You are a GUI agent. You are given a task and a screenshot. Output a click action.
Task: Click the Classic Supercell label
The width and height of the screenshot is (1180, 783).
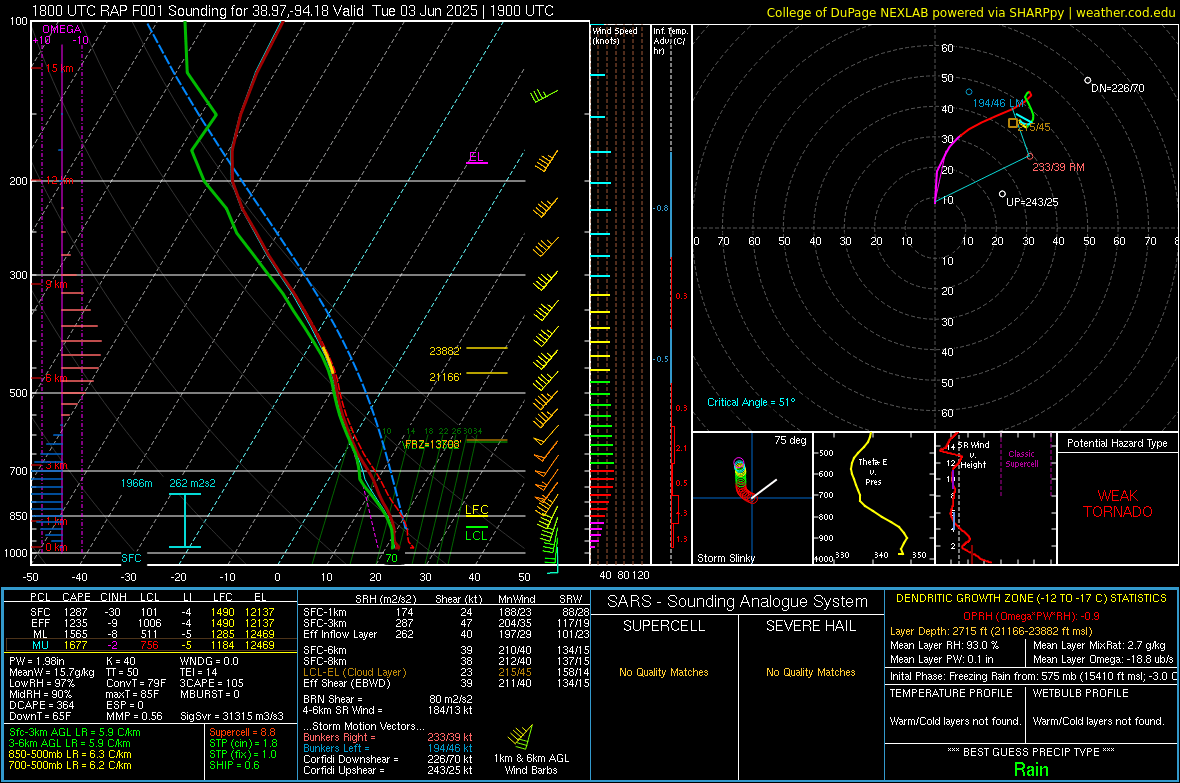(1021, 459)
